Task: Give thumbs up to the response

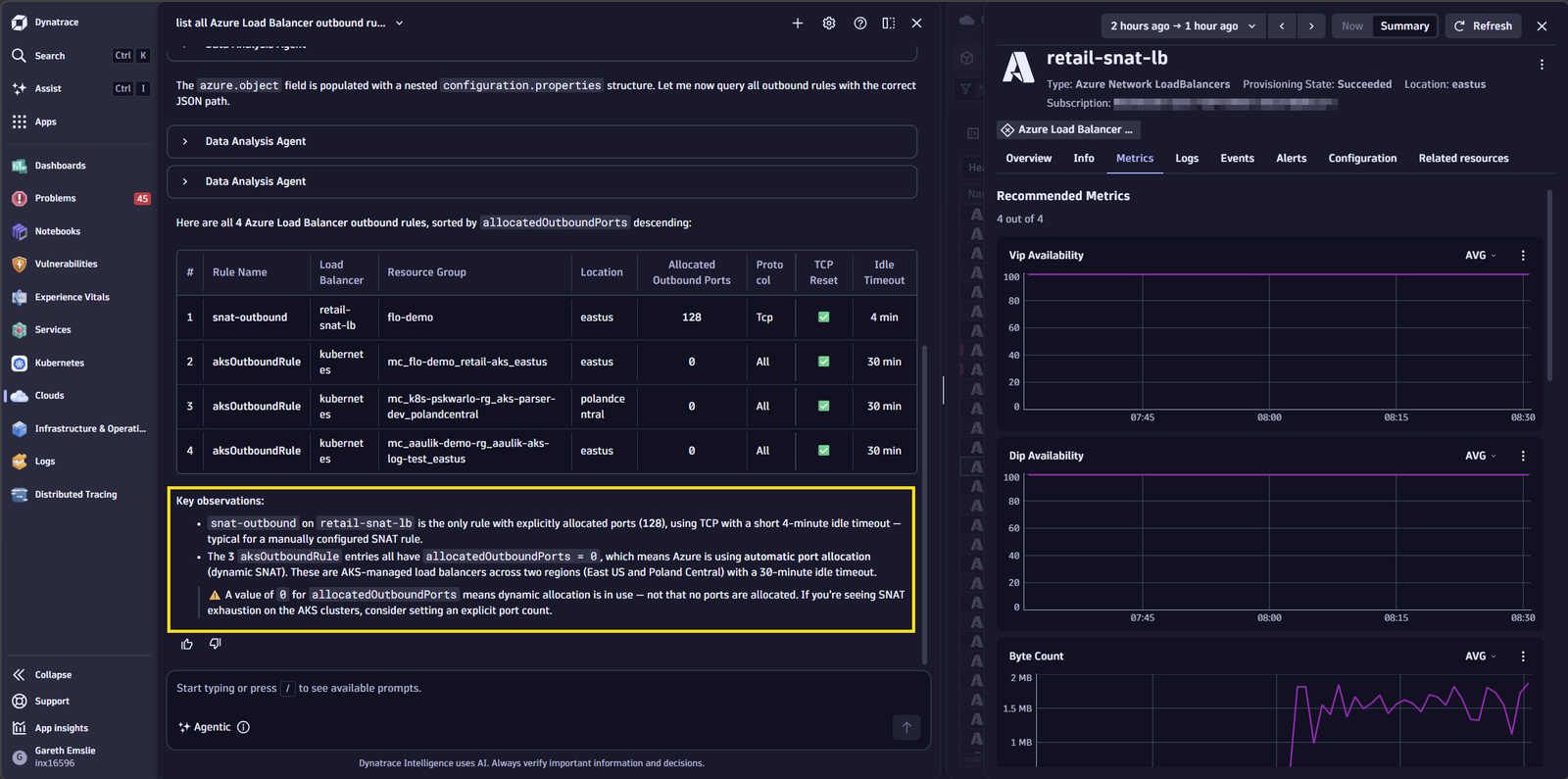Action: pos(187,644)
